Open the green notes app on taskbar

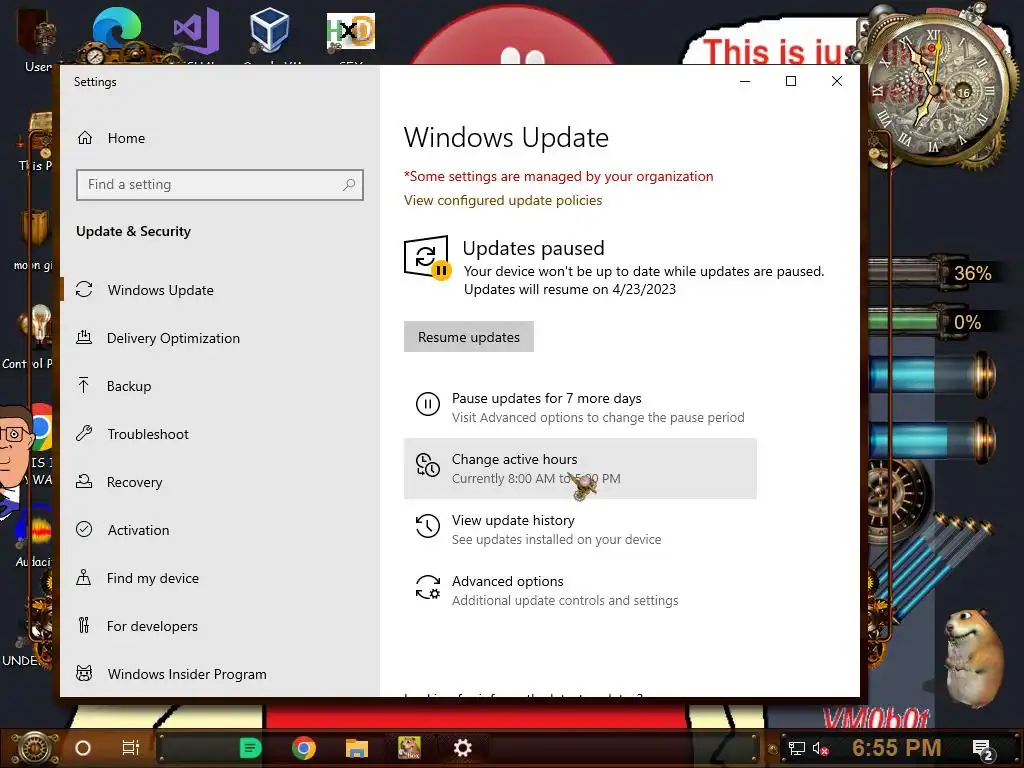click(x=250, y=748)
